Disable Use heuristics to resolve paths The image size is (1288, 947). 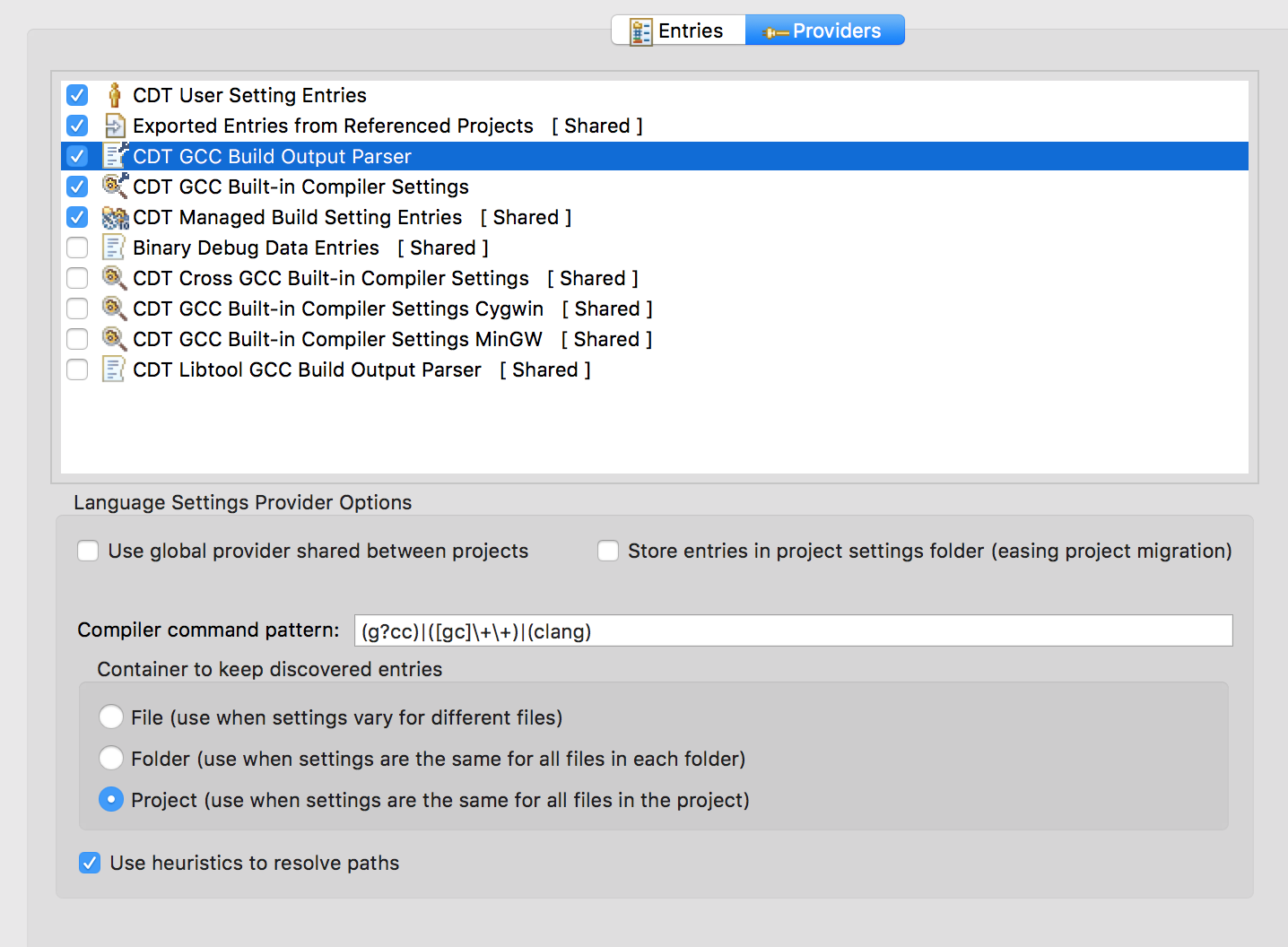click(x=90, y=863)
